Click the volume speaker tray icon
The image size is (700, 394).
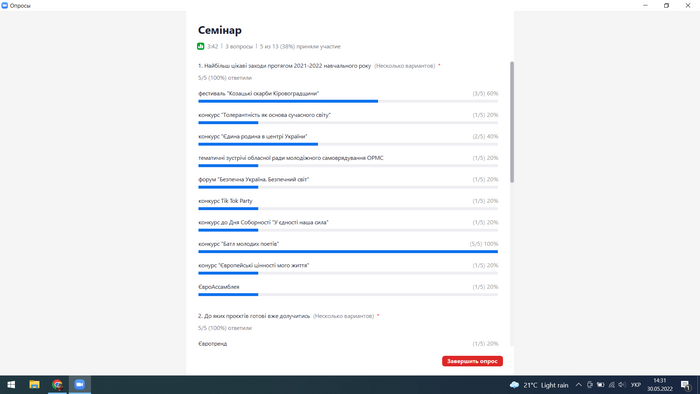coord(622,385)
